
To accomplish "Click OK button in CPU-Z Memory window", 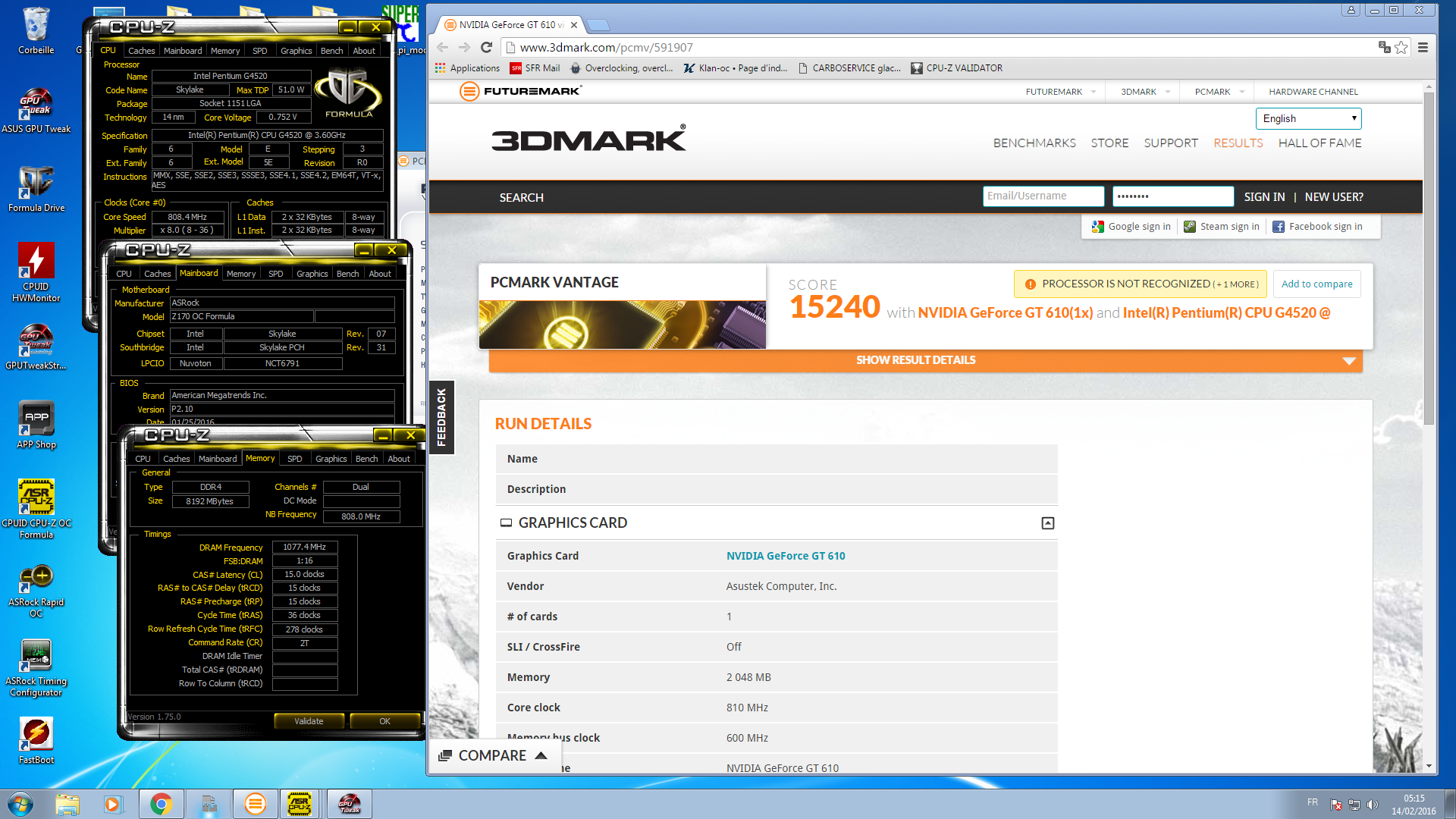I will coord(384,721).
